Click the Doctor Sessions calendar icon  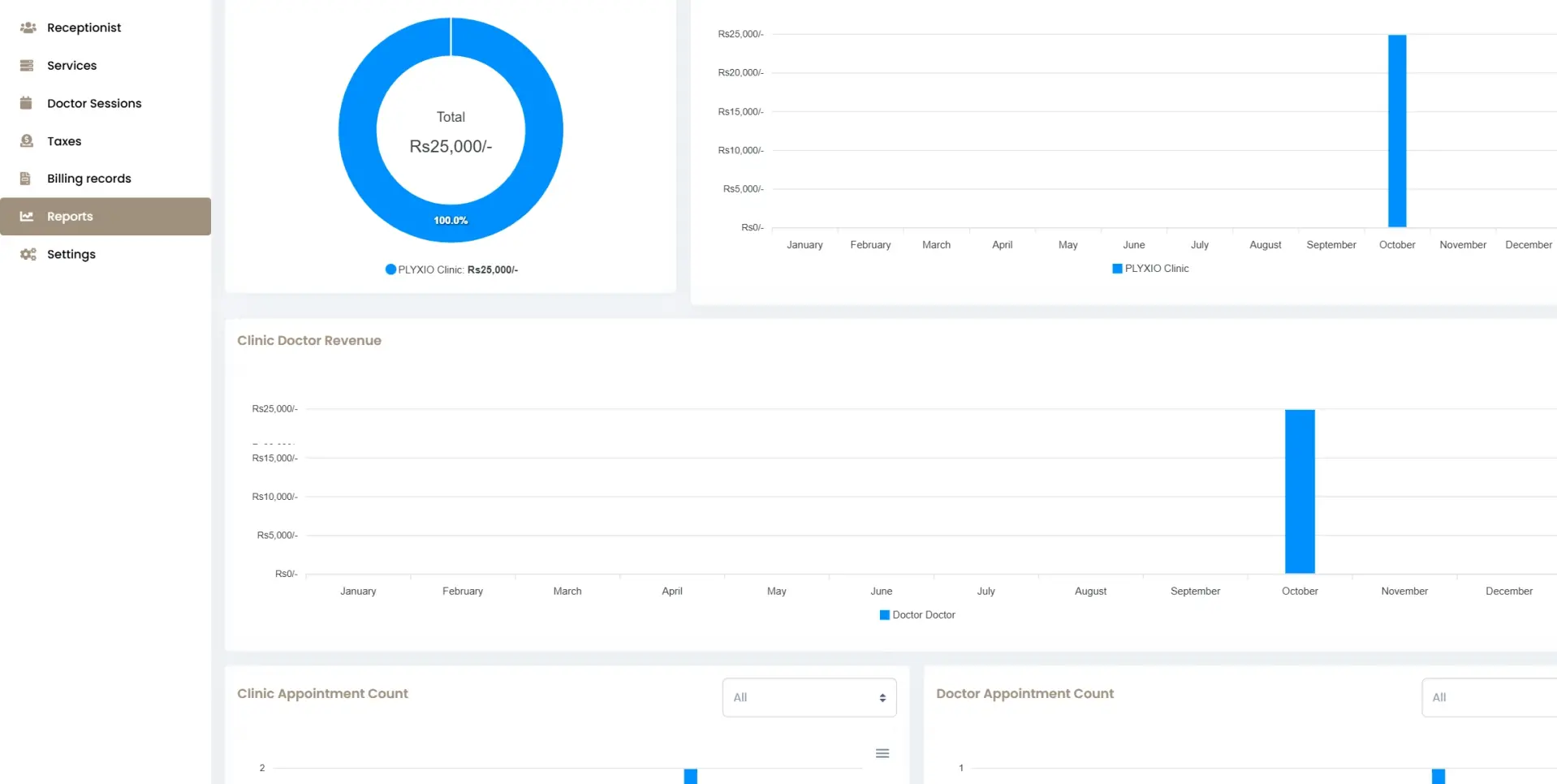[26, 103]
